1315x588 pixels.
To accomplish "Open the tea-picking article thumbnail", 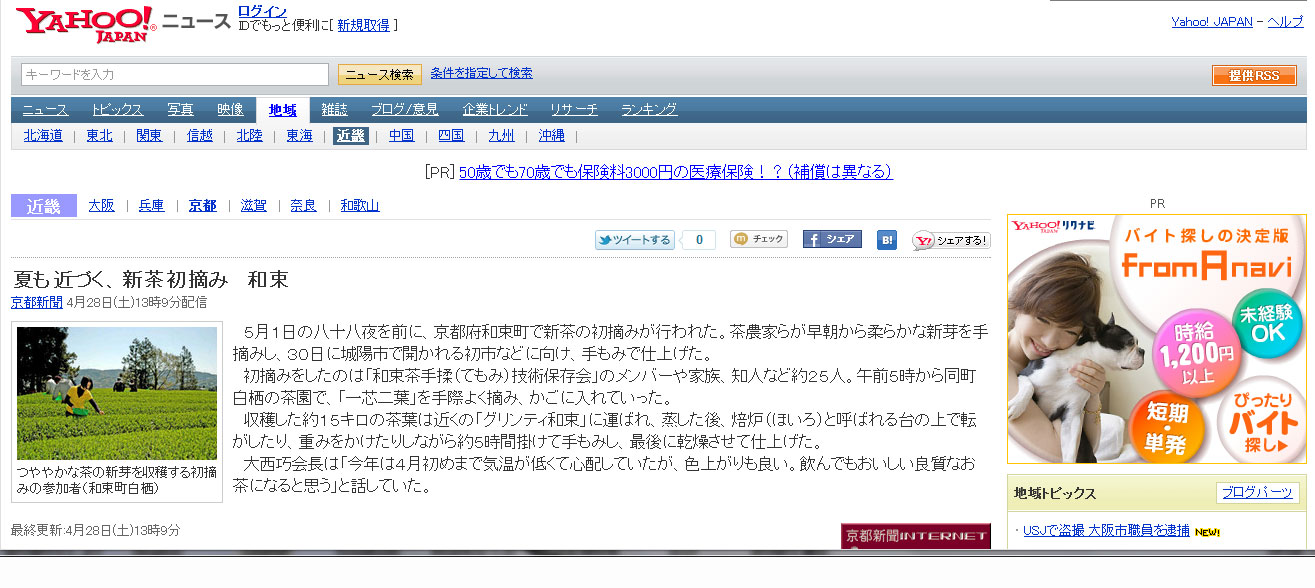I will 117,393.
